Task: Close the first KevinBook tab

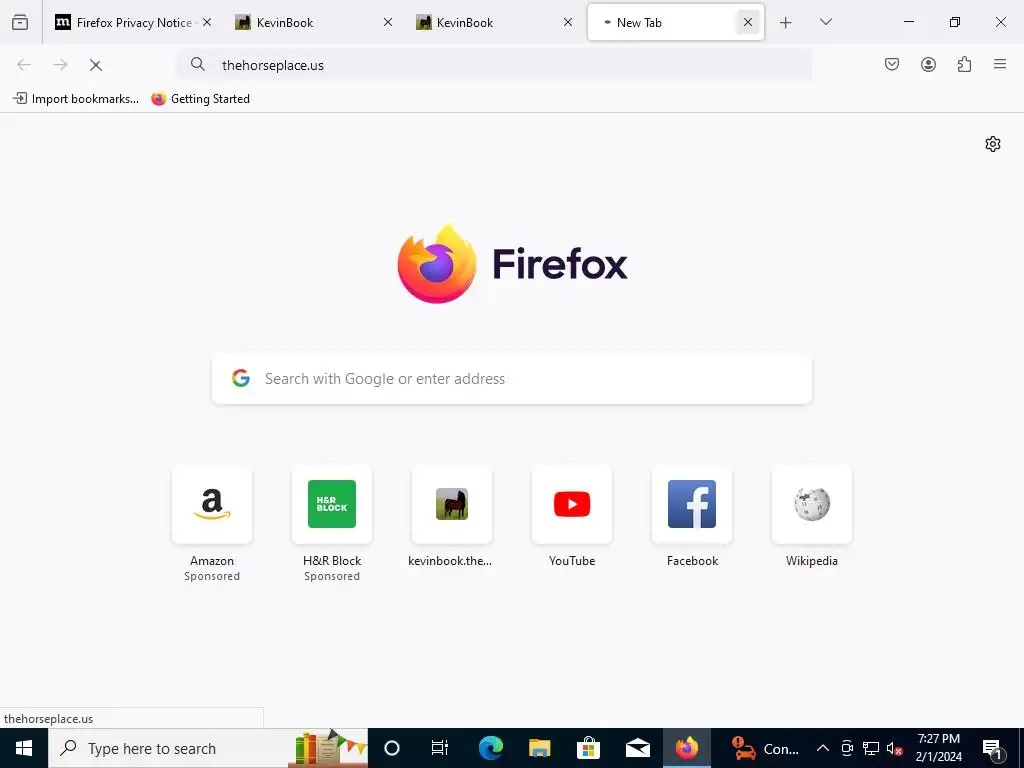Action: pos(387,22)
